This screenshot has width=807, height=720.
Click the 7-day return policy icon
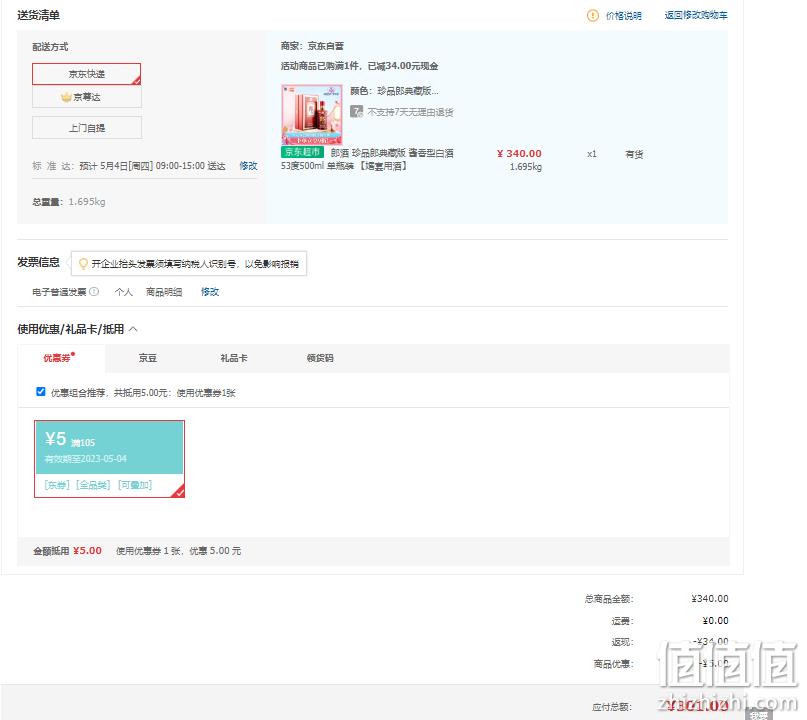click(356, 111)
